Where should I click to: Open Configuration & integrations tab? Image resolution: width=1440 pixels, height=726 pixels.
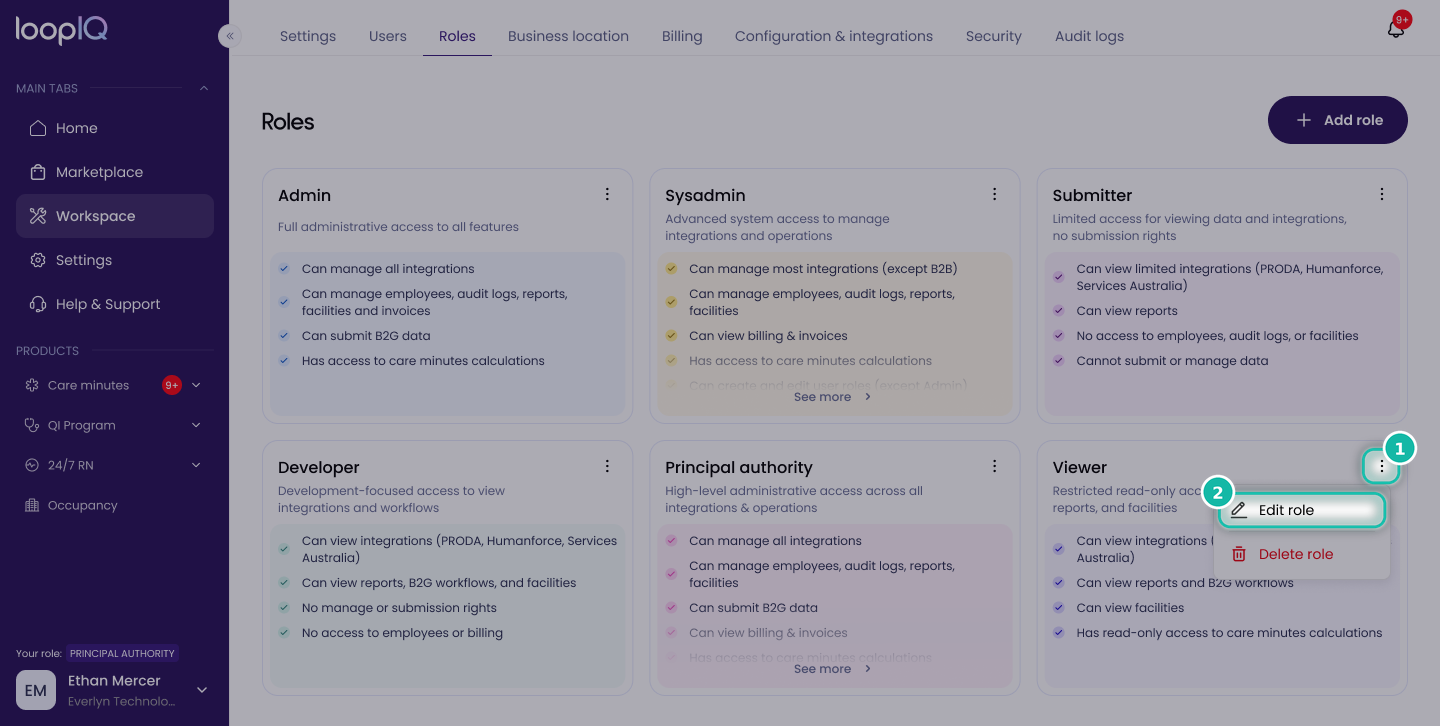click(834, 36)
